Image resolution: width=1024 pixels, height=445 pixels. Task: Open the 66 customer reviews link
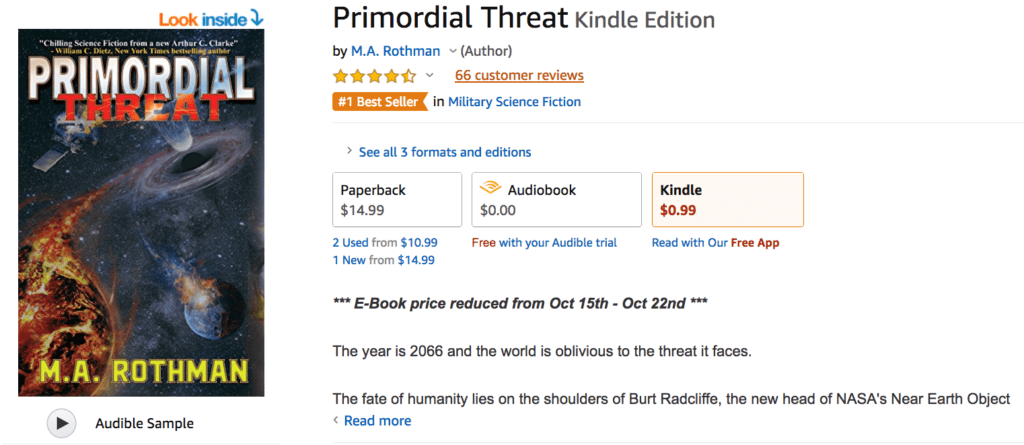click(x=519, y=76)
